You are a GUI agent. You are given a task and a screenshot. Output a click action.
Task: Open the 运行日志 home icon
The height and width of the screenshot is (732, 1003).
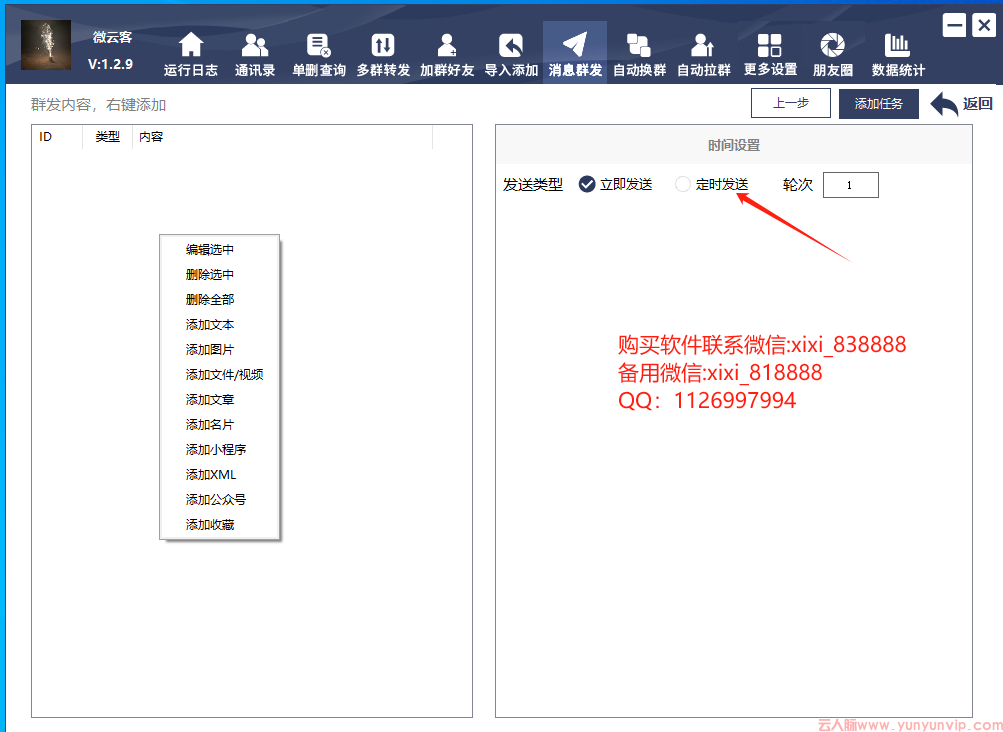point(191,45)
